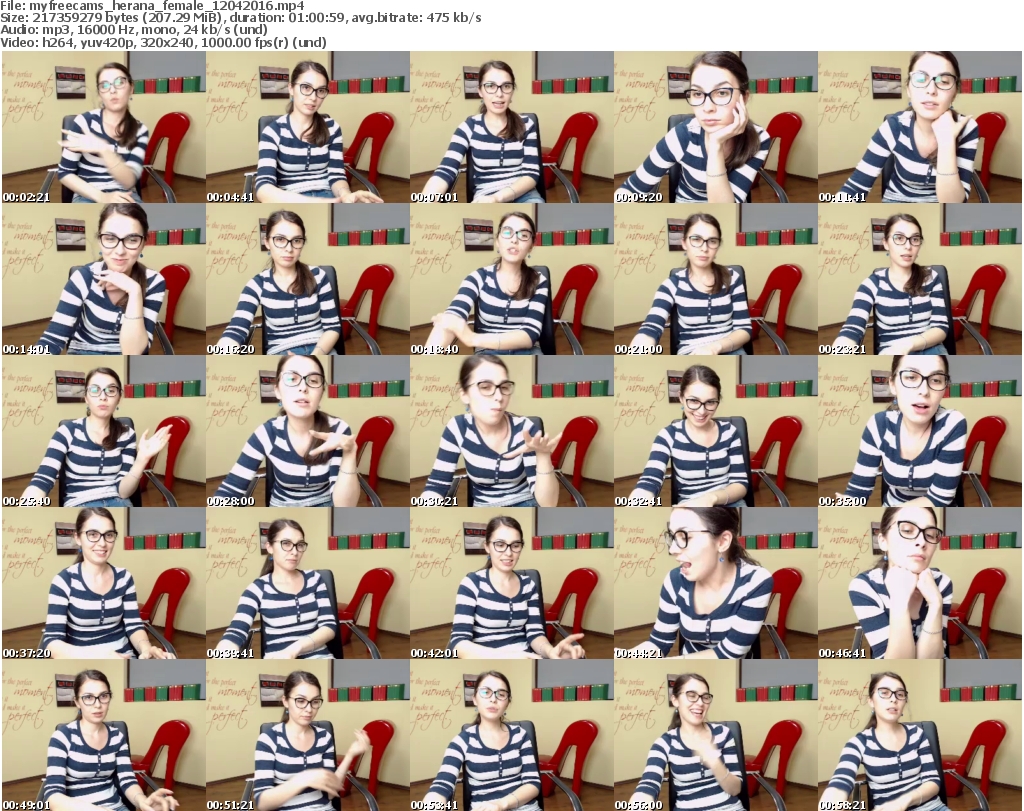Select the thumbnail stamped 00:16:20

tap(308, 279)
